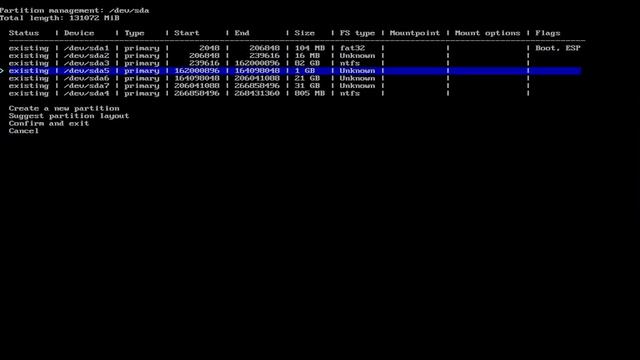Click the 'Boot, ESP' flags cell
The height and width of the screenshot is (360, 640).
pyautogui.click(x=558, y=48)
